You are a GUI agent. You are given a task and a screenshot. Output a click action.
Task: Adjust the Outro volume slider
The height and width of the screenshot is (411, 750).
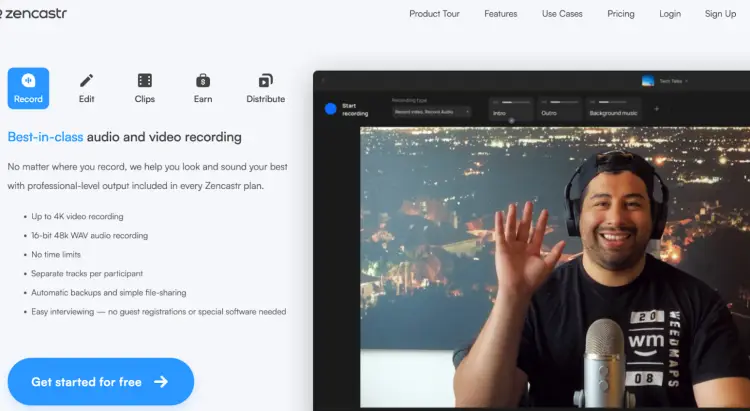coord(564,102)
